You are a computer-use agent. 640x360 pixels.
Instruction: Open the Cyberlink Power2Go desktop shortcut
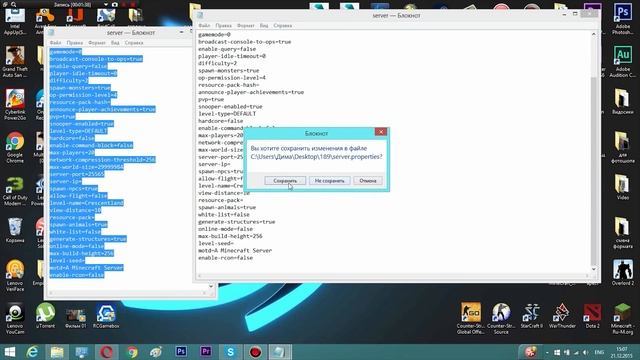point(15,104)
